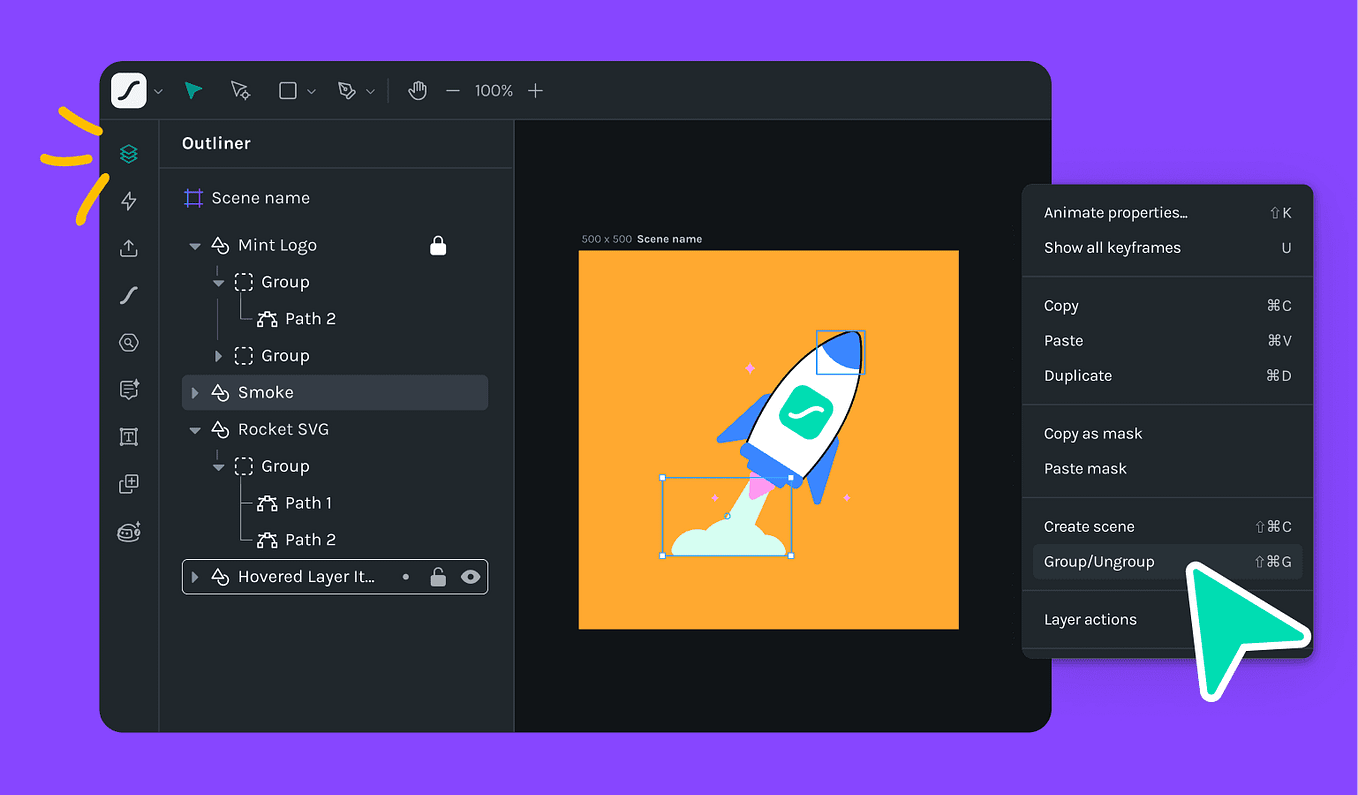Screen dimensions: 1358x795
Task: Select the node selection tool
Action: coord(240,90)
